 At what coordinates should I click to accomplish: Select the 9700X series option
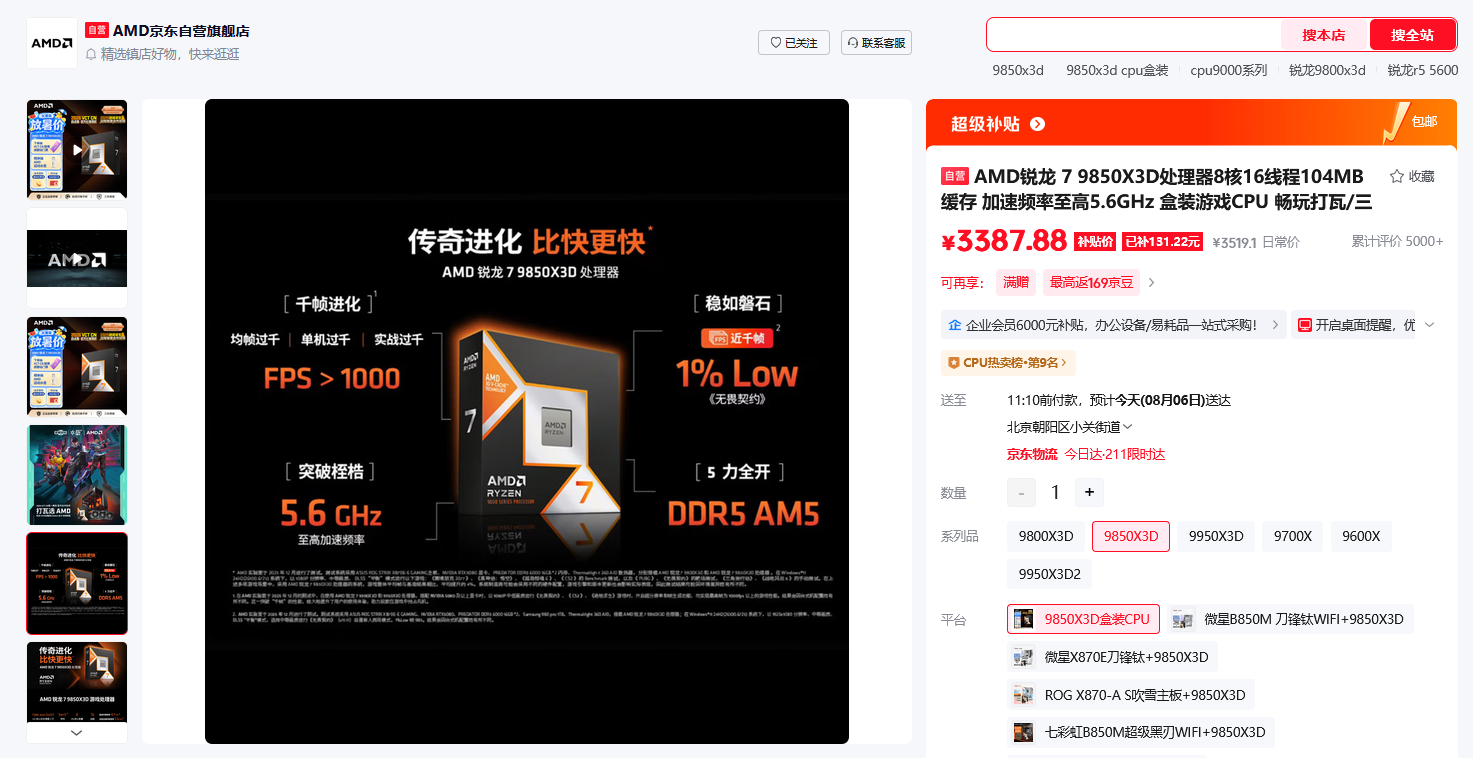point(1292,537)
